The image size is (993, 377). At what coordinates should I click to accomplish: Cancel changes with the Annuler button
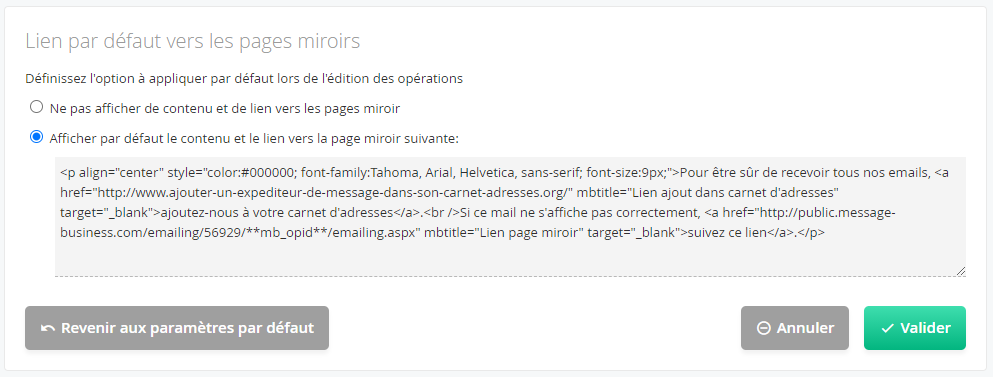(795, 328)
